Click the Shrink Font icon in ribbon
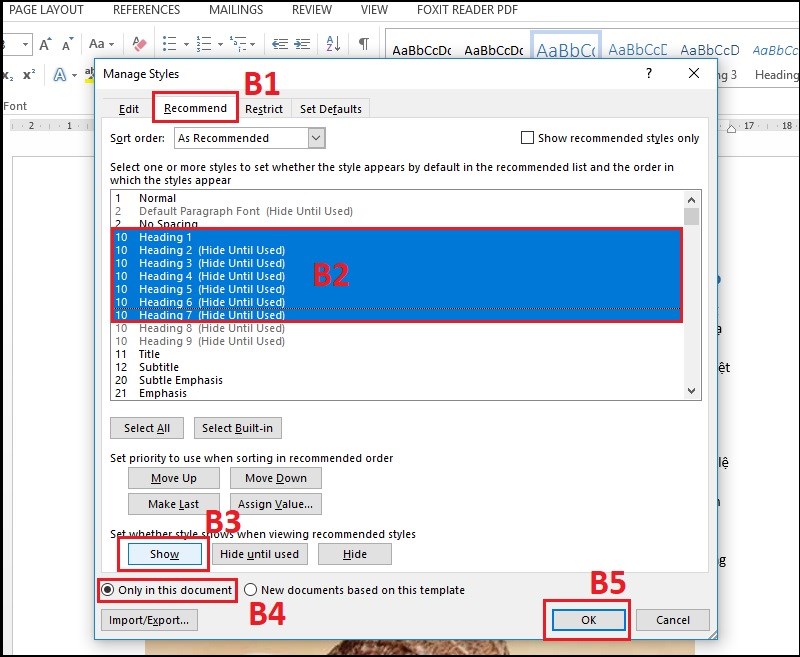This screenshot has width=800, height=657. [67, 44]
